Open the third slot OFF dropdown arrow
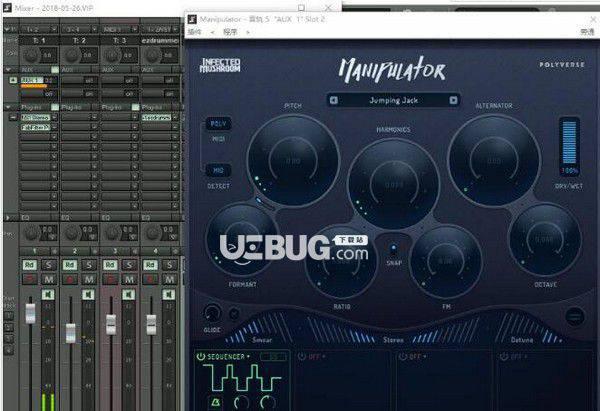 point(425,357)
